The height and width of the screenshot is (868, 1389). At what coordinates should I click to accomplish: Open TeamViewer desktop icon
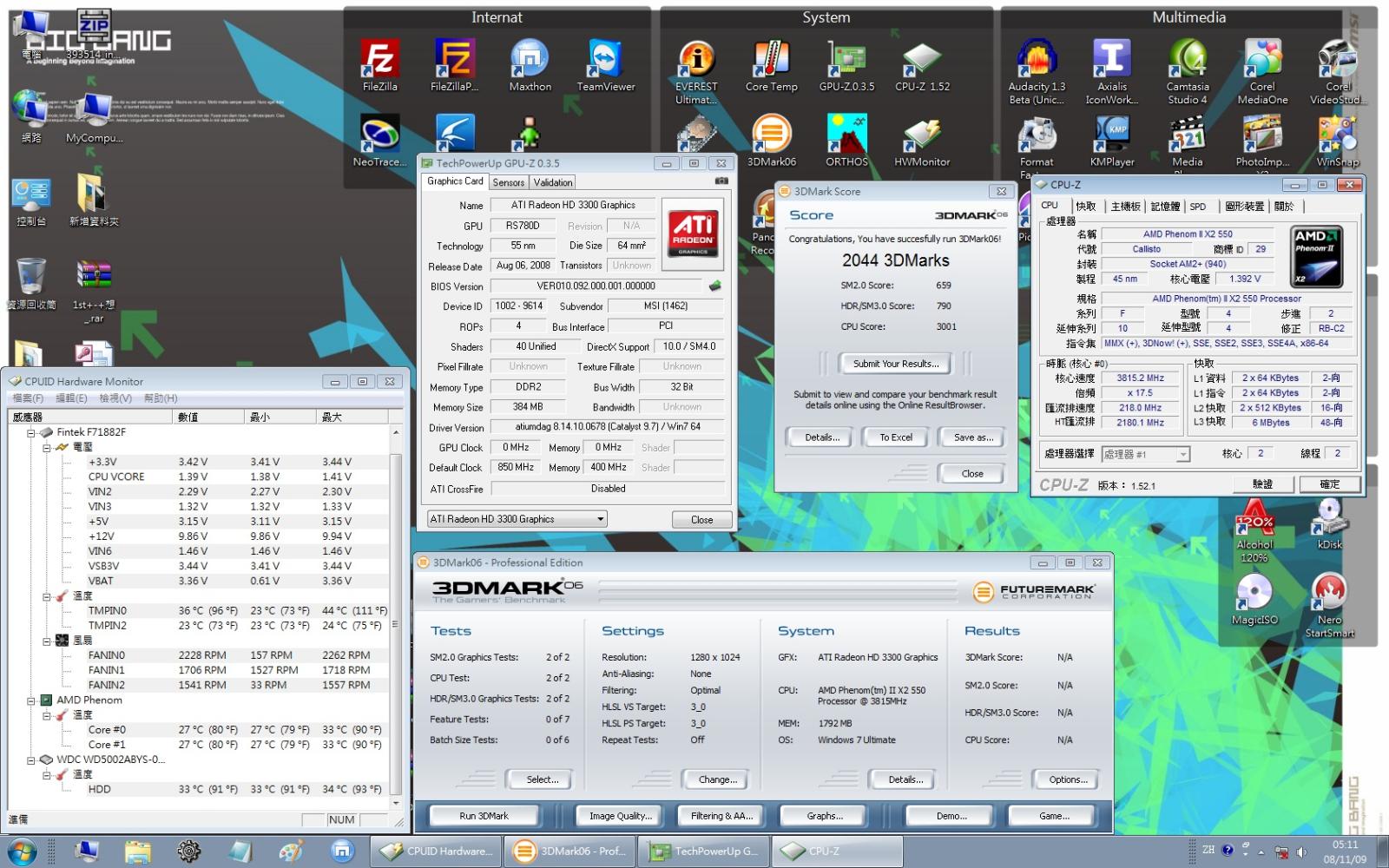tap(606, 66)
